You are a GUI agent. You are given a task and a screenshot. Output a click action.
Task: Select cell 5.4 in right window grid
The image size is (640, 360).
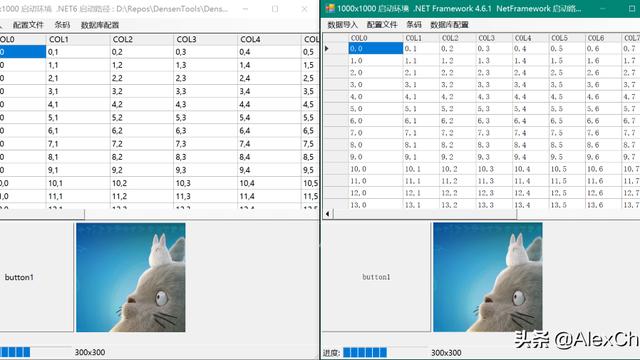(x=531, y=109)
